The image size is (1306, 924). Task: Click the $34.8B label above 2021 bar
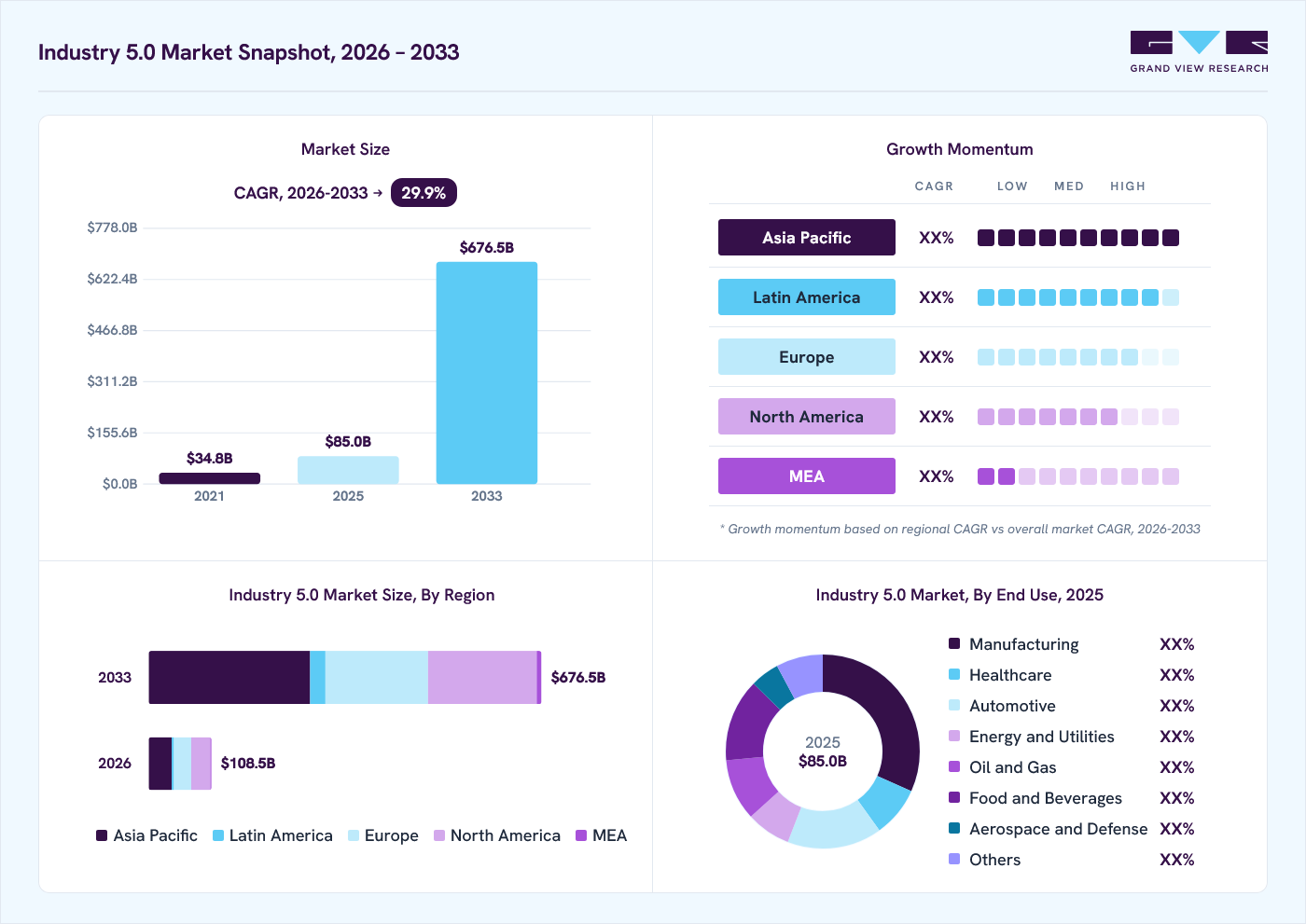[x=210, y=459]
